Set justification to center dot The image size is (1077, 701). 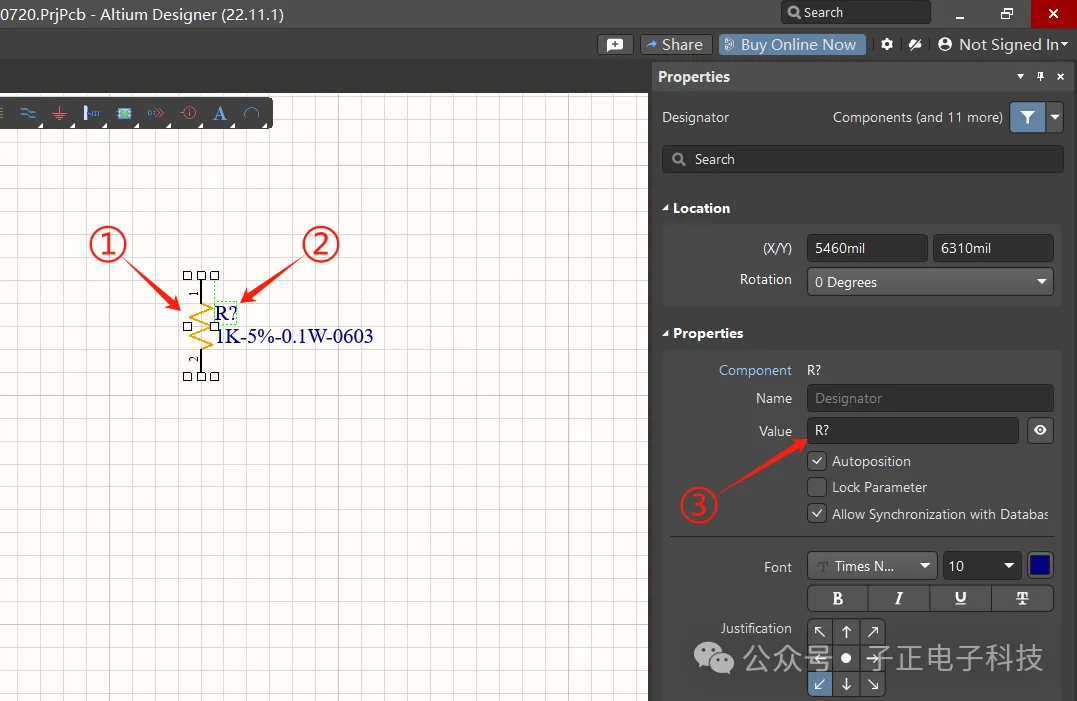[x=846, y=658]
